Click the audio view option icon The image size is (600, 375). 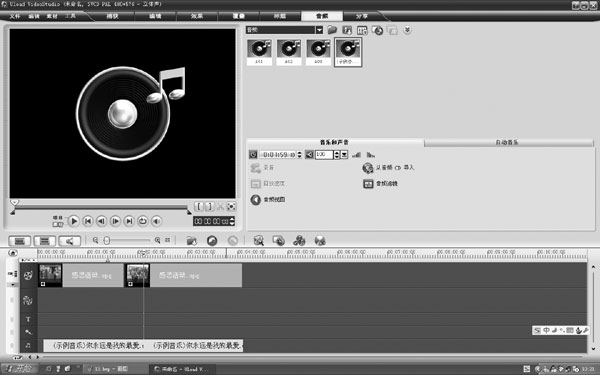coord(256,199)
